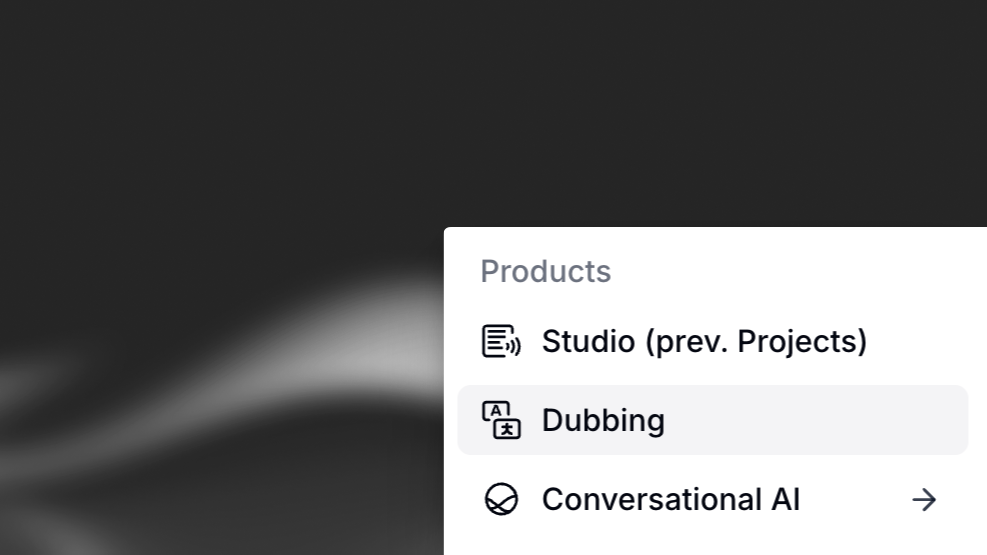
Task: Click empty space right of Dubbing label
Action: [x=820, y=420]
